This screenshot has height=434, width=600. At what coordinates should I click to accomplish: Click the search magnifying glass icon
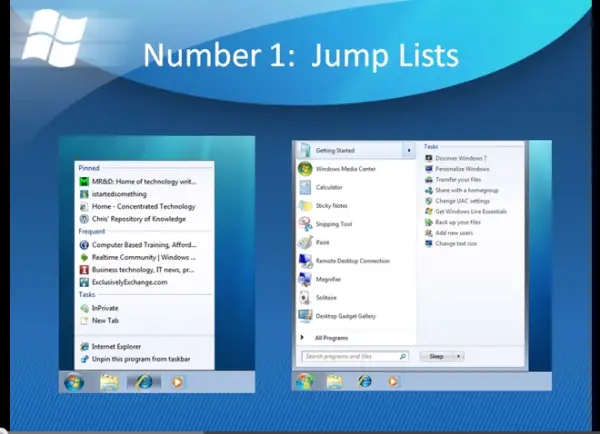coord(403,356)
